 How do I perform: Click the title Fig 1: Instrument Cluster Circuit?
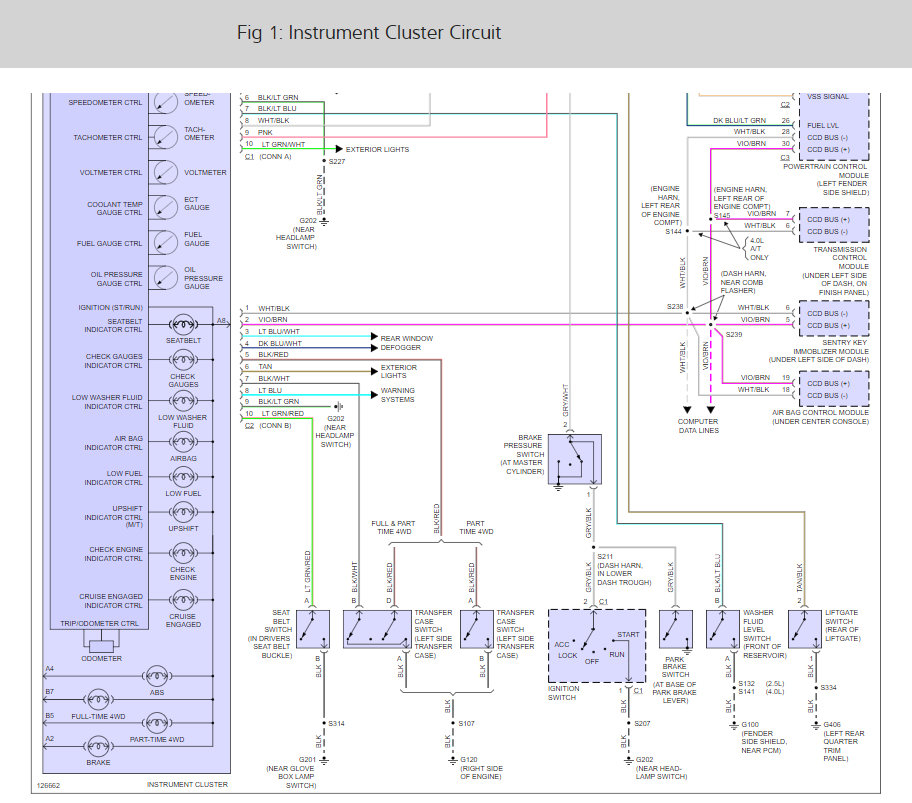pyautogui.click(x=369, y=33)
